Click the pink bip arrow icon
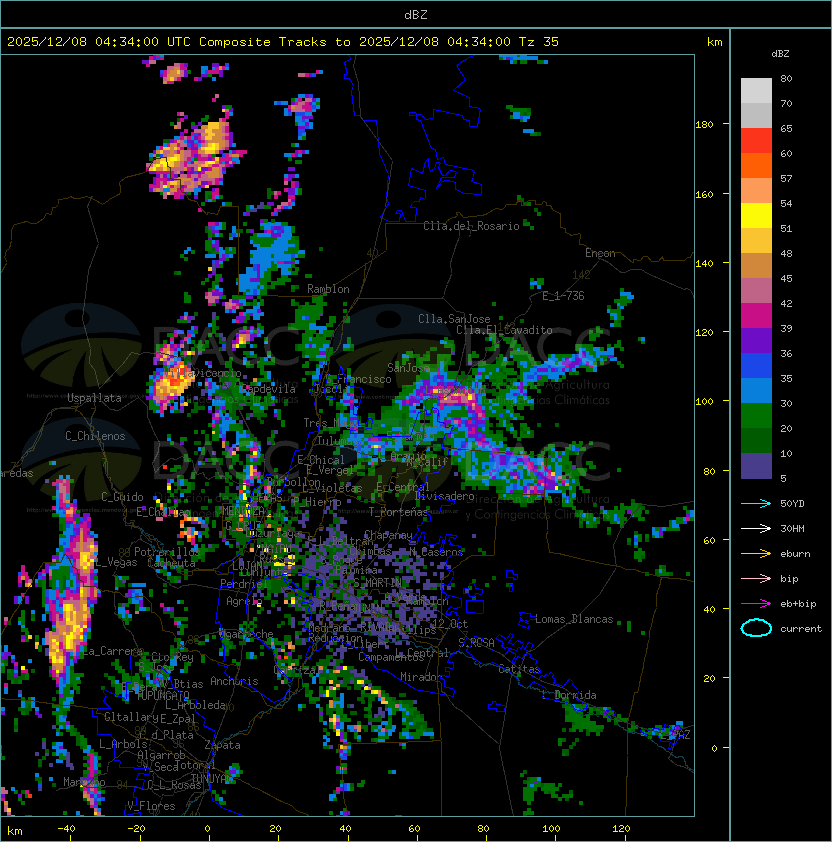832x842 pixels. click(x=756, y=578)
